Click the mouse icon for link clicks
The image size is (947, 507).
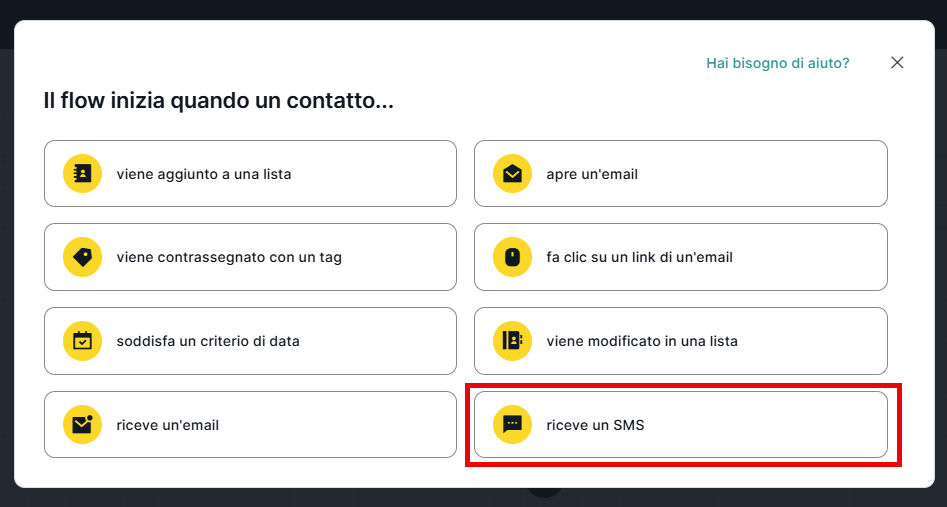512,257
